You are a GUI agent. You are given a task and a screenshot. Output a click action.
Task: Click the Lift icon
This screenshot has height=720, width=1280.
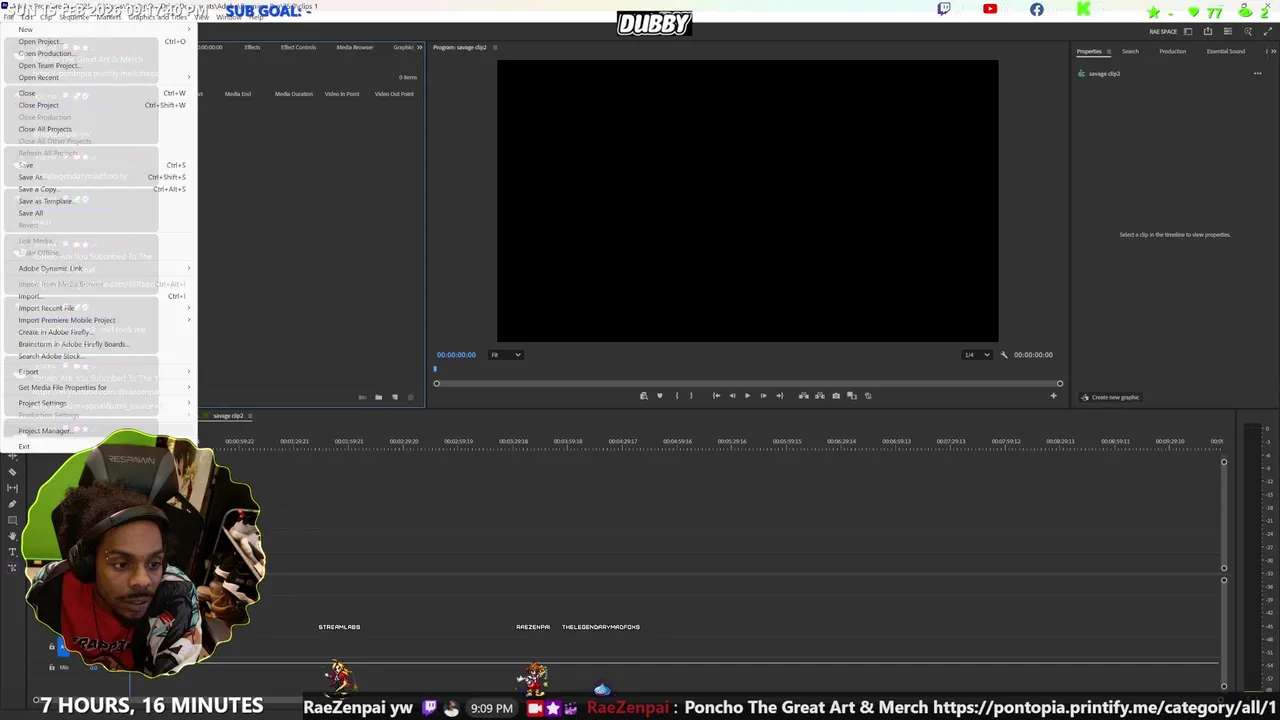(803, 396)
